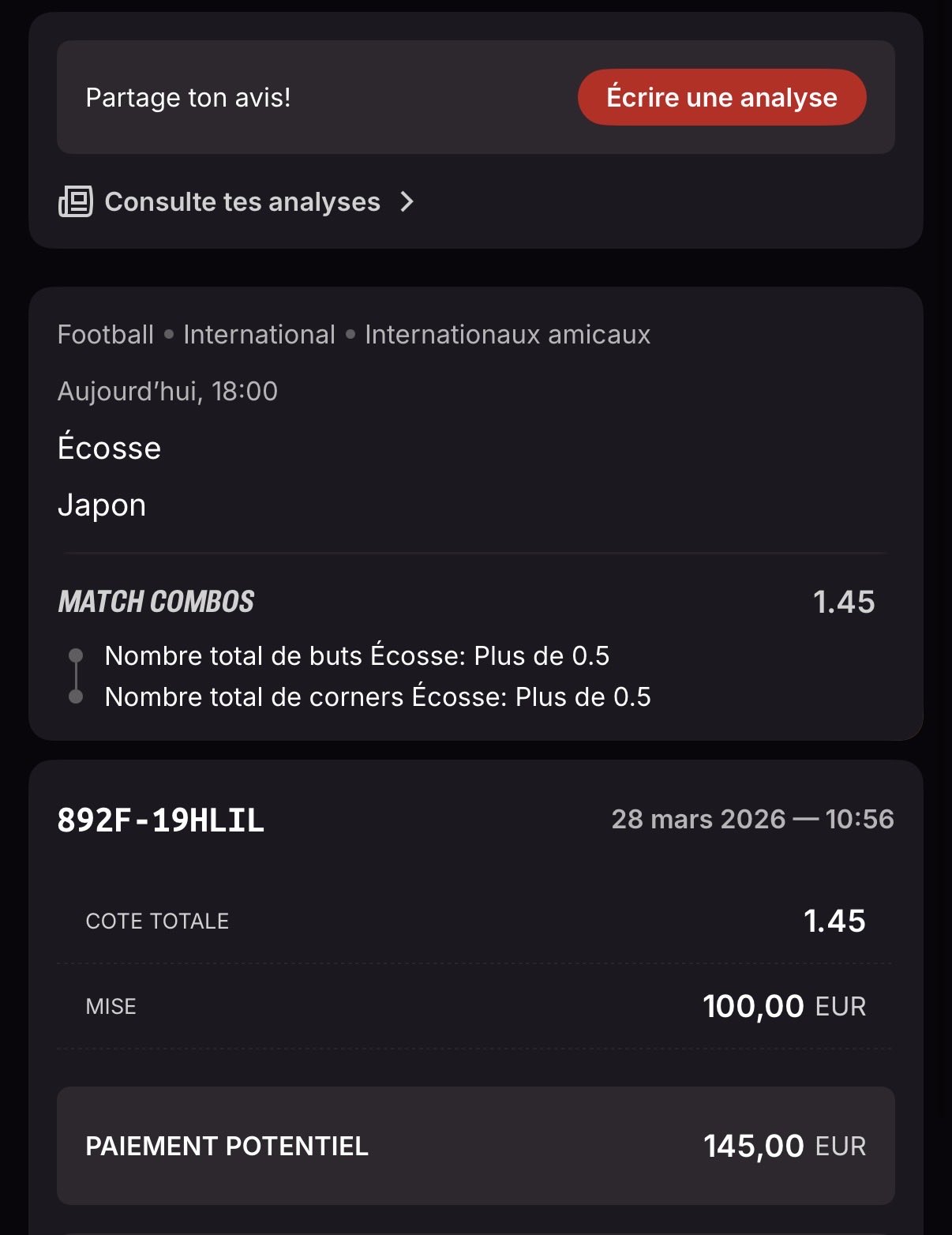Select the Nombre total de corners Écosse line
The height and width of the screenshot is (1235, 952).
coord(377,697)
